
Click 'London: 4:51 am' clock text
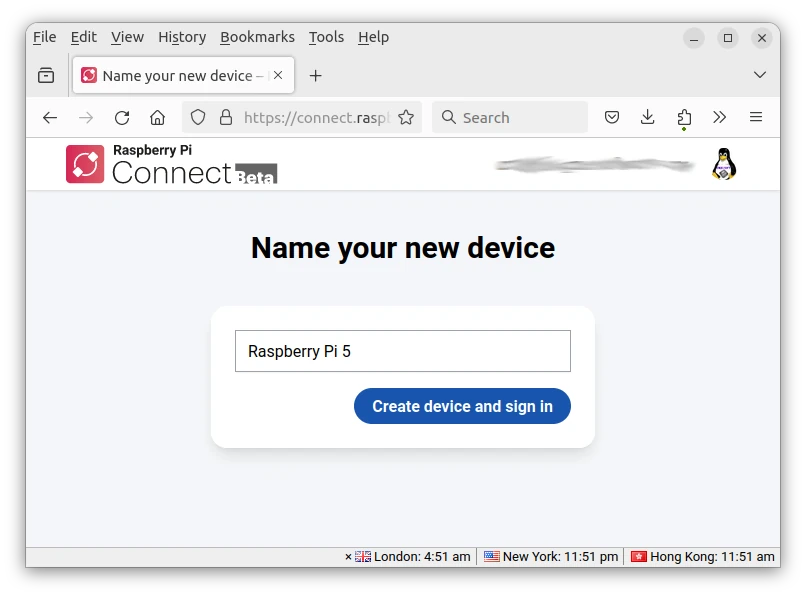click(422, 557)
